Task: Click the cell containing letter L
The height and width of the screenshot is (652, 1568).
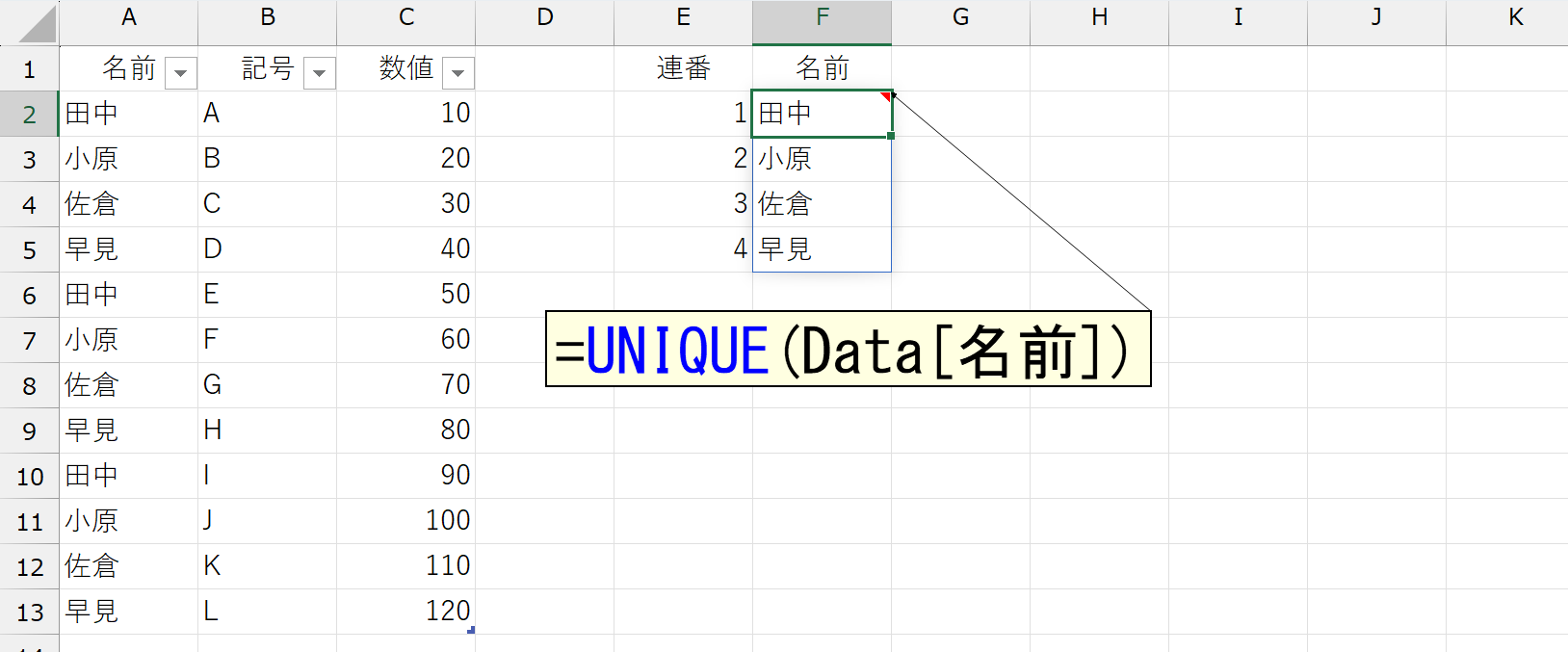Action: pos(268,612)
